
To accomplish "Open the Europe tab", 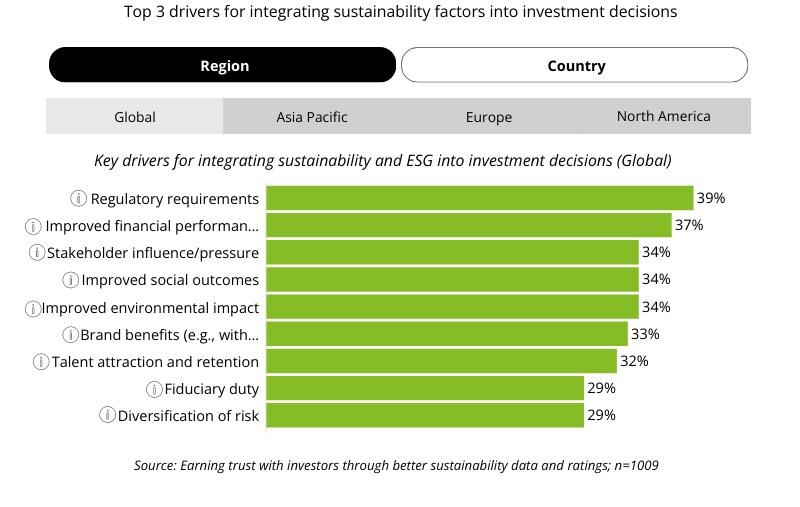I will point(488,117).
